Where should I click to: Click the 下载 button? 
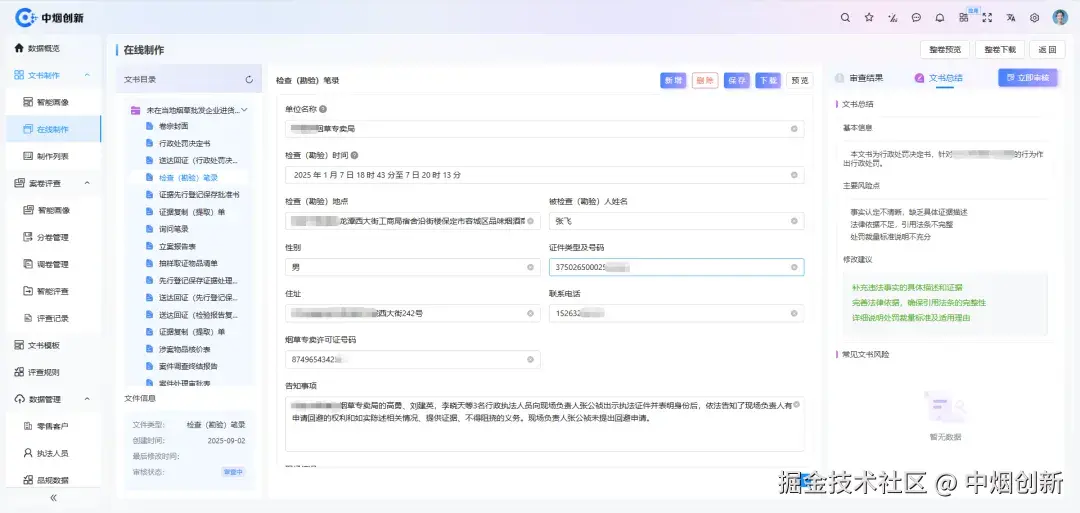pos(768,81)
